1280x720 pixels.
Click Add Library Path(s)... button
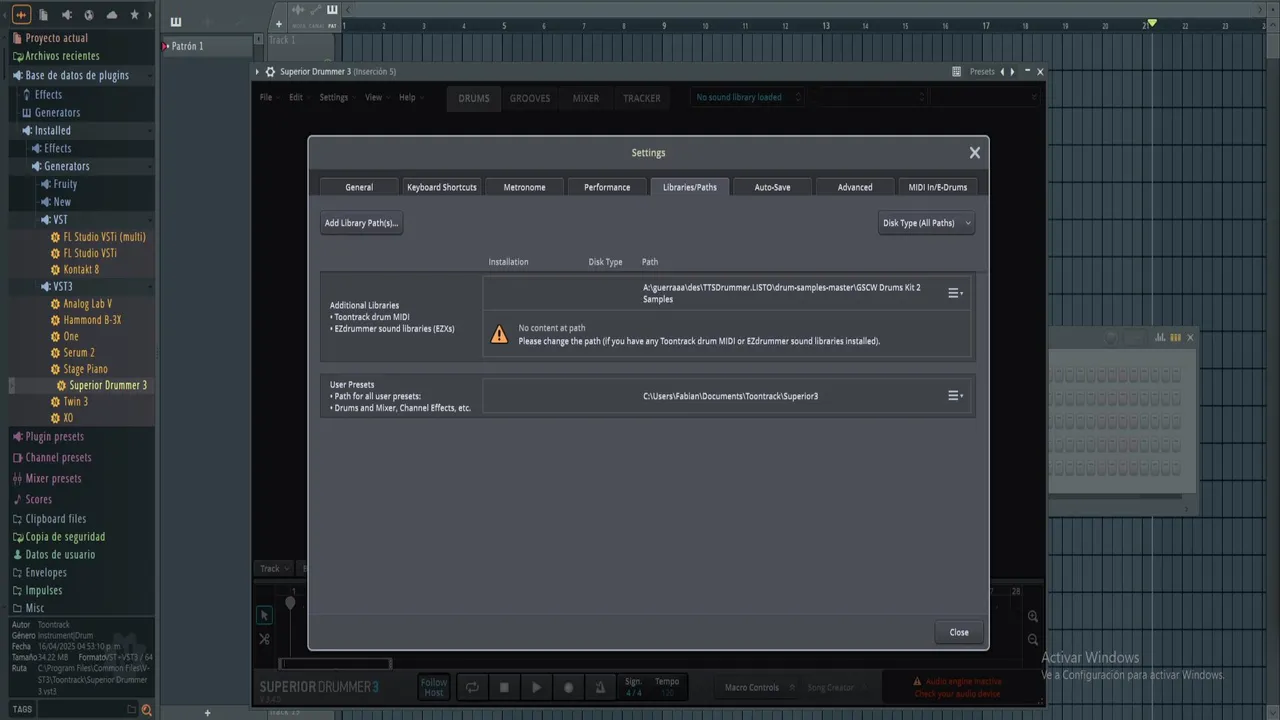point(361,223)
